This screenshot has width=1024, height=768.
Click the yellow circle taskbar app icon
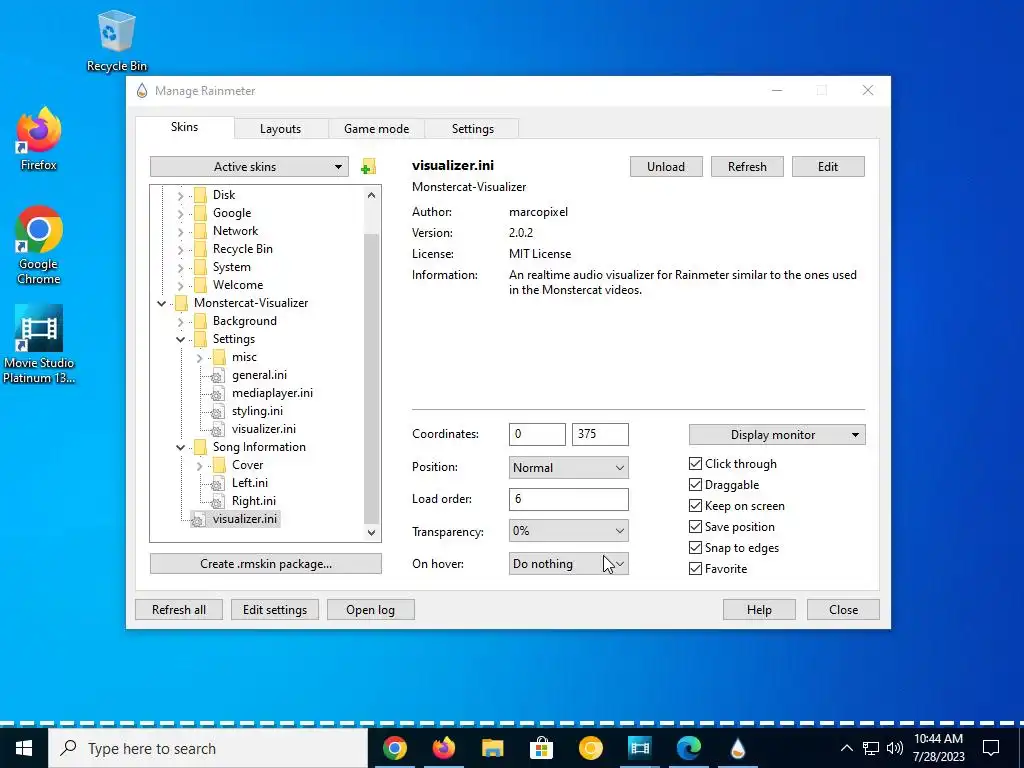(590, 748)
